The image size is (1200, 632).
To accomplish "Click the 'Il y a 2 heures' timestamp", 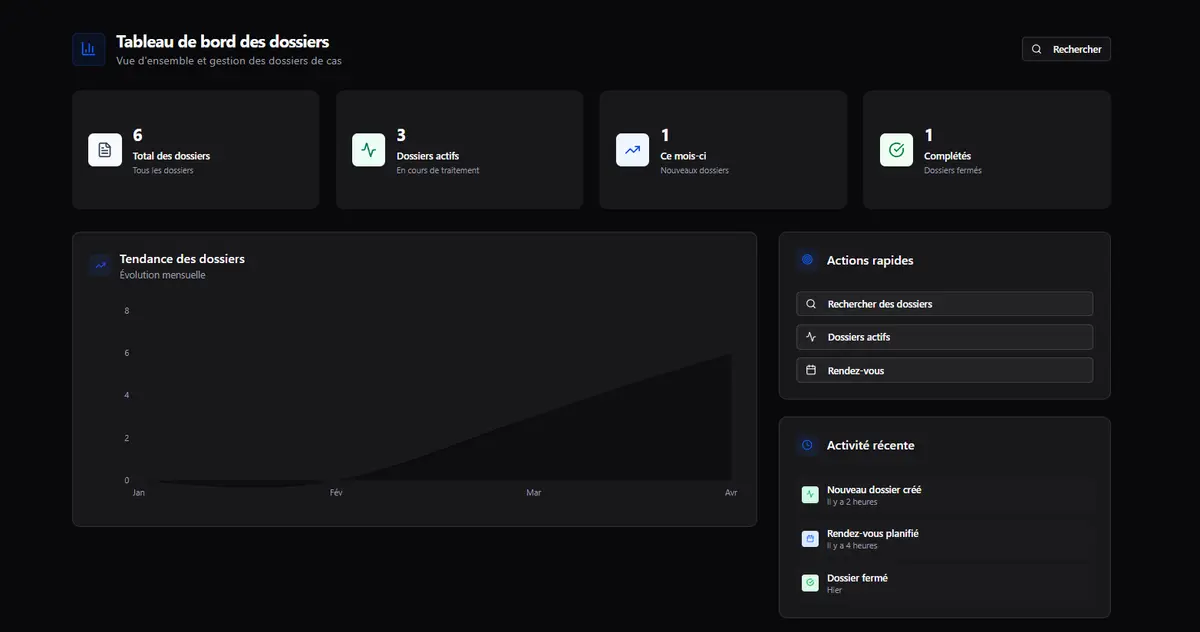I will coord(852,502).
